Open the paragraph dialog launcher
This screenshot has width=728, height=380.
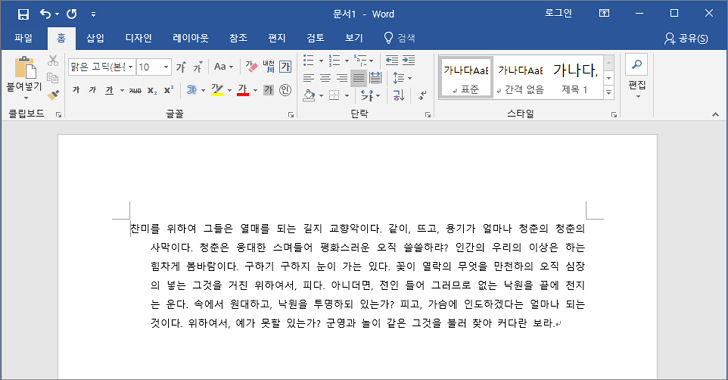428,114
